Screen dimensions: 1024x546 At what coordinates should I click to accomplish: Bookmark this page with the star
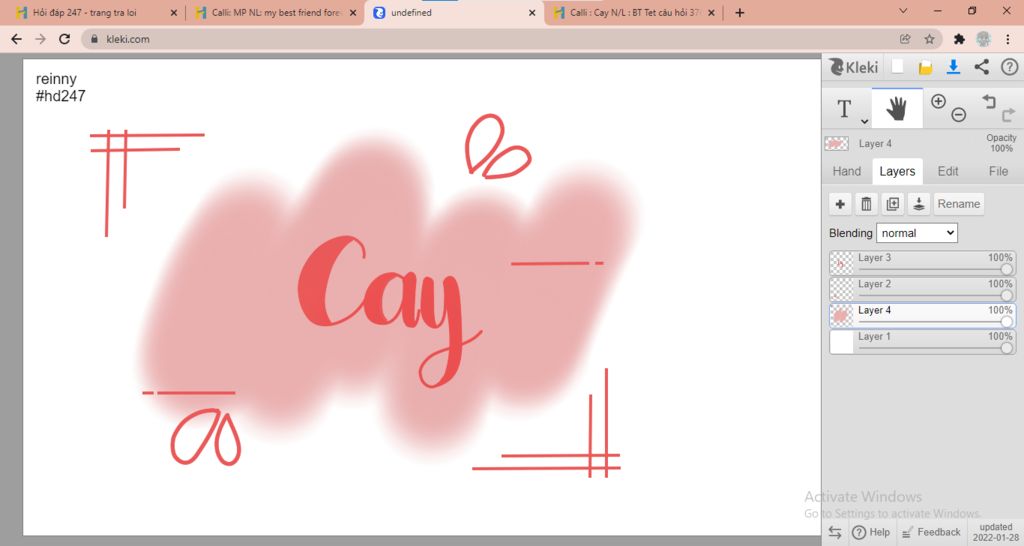coord(929,39)
